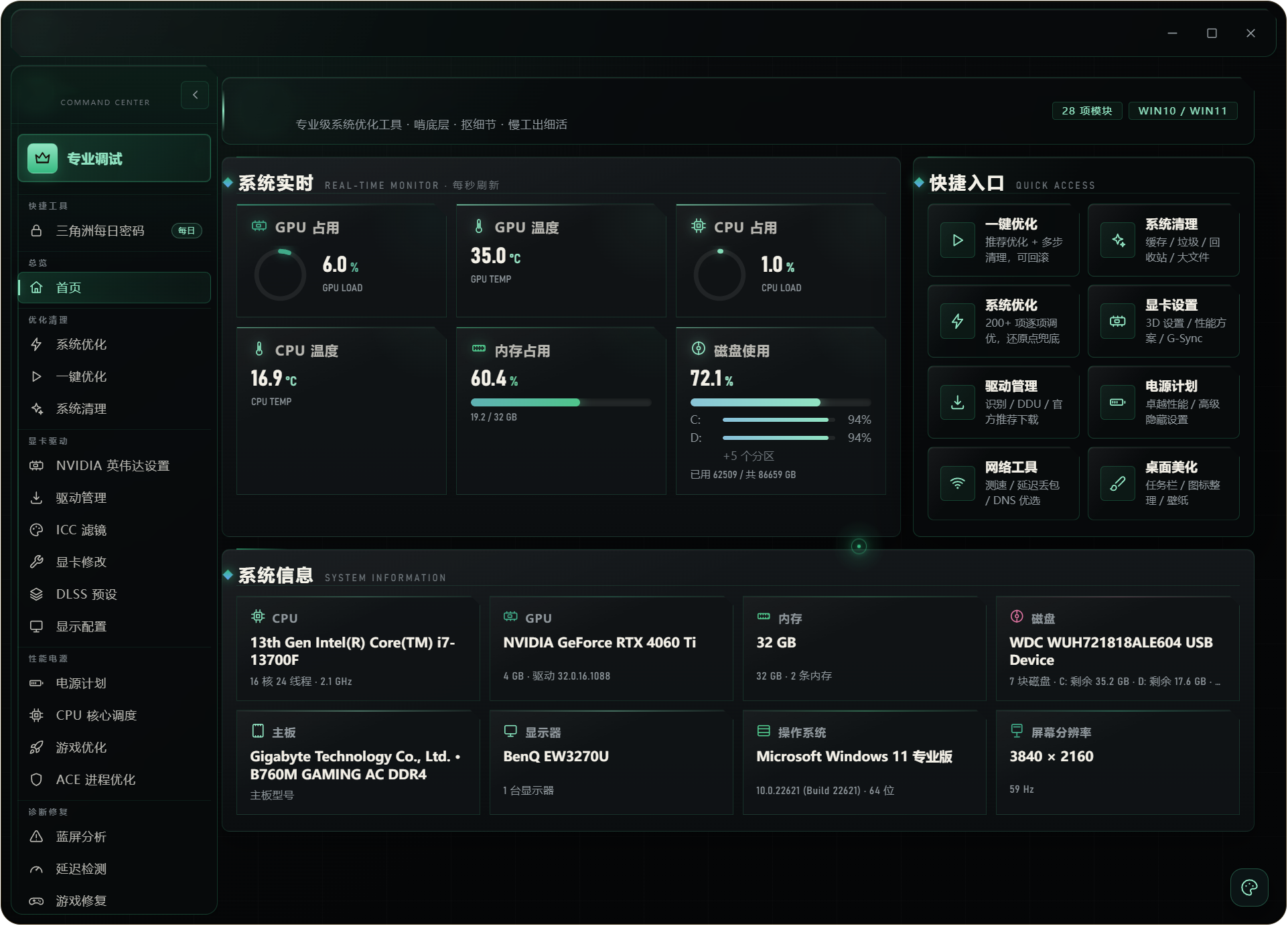Launch 一键优化 quick access card
Viewport: 1288px width, 926px height.
pyautogui.click(x=1003, y=240)
